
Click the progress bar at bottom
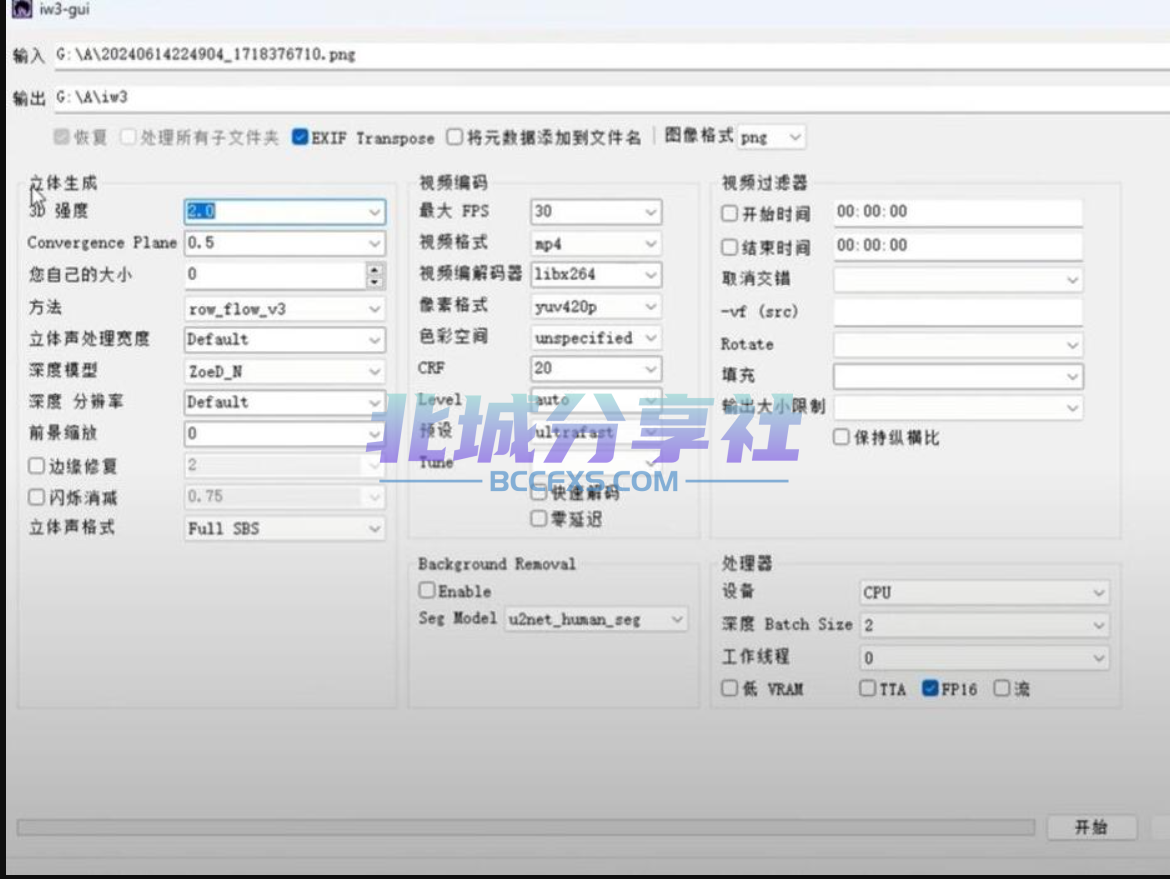(526, 827)
